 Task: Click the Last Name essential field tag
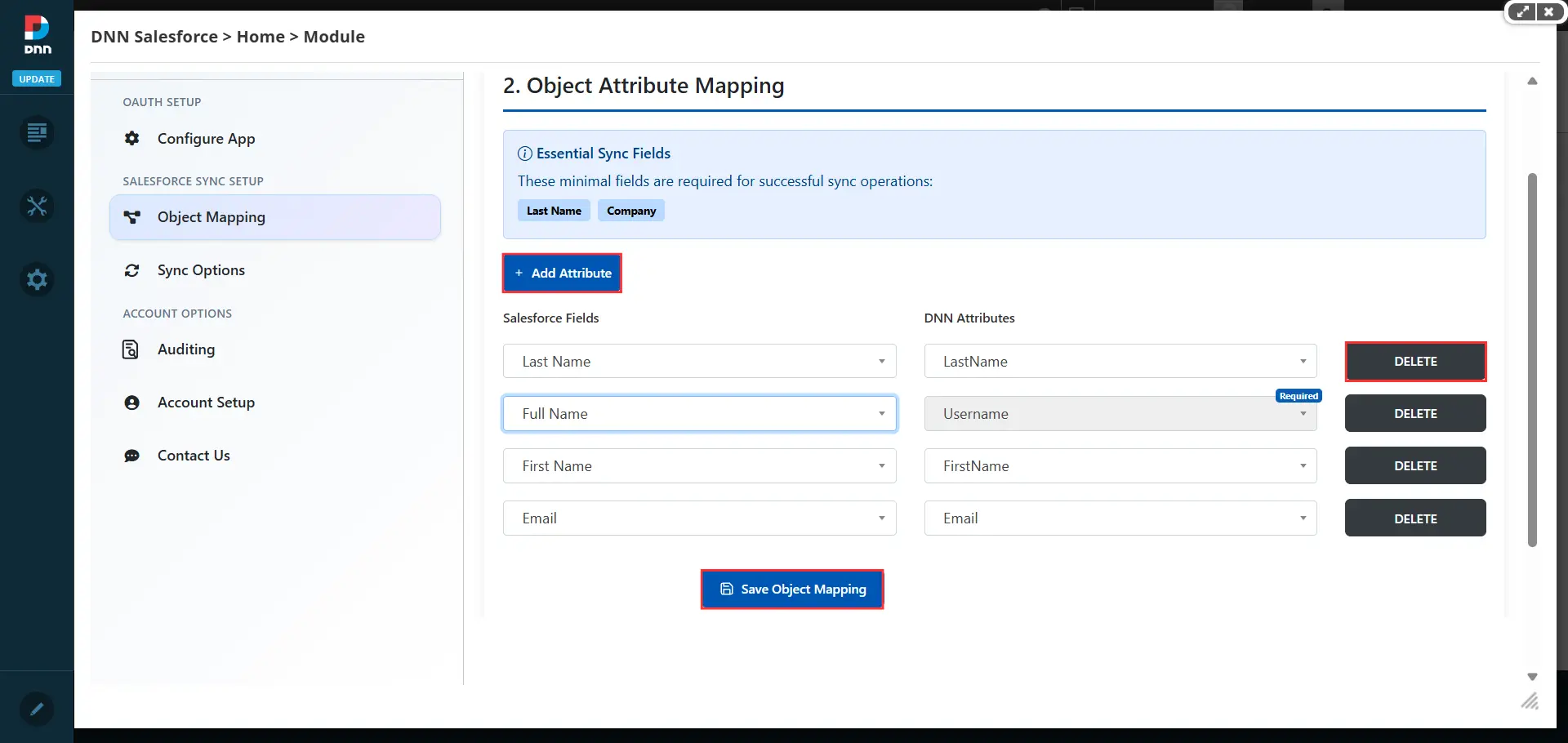554,211
